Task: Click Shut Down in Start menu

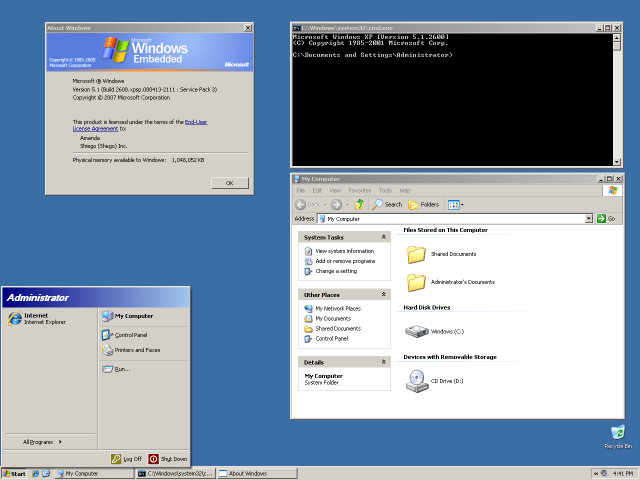Action: (167, 459)
